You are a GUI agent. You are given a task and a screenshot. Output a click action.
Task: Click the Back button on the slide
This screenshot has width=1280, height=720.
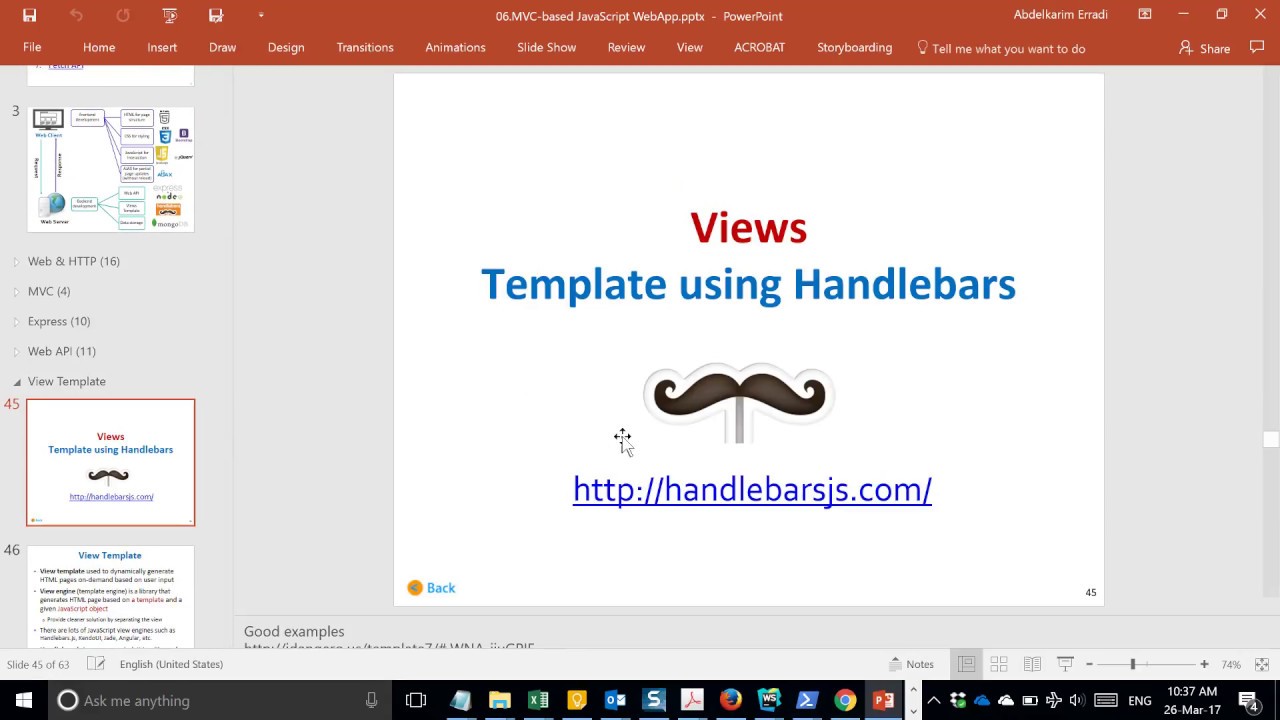431,588
